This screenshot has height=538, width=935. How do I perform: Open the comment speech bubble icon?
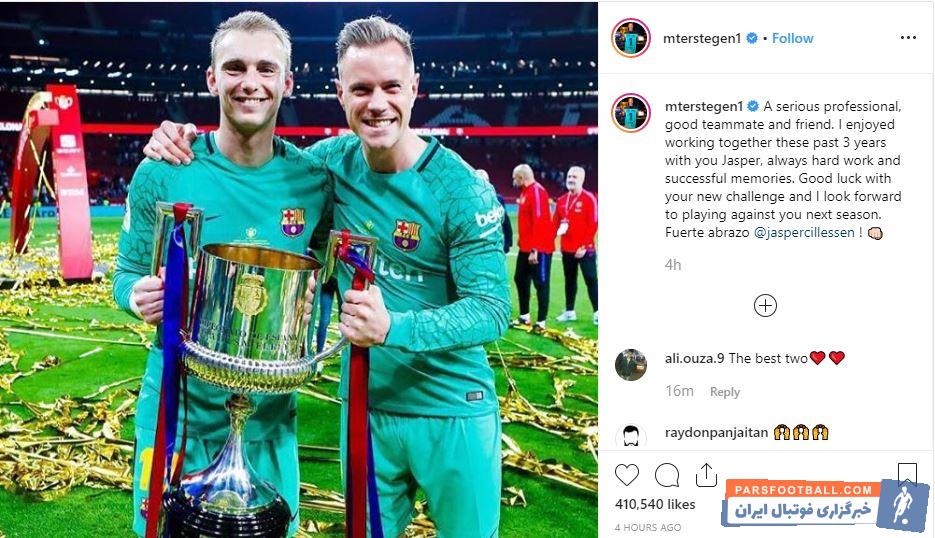[x=667, y=475]
